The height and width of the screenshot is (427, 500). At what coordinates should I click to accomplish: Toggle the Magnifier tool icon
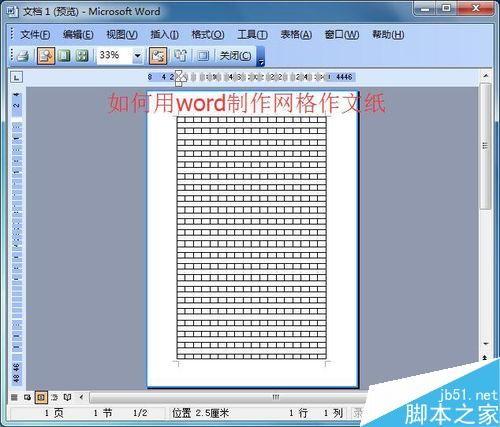46,56
